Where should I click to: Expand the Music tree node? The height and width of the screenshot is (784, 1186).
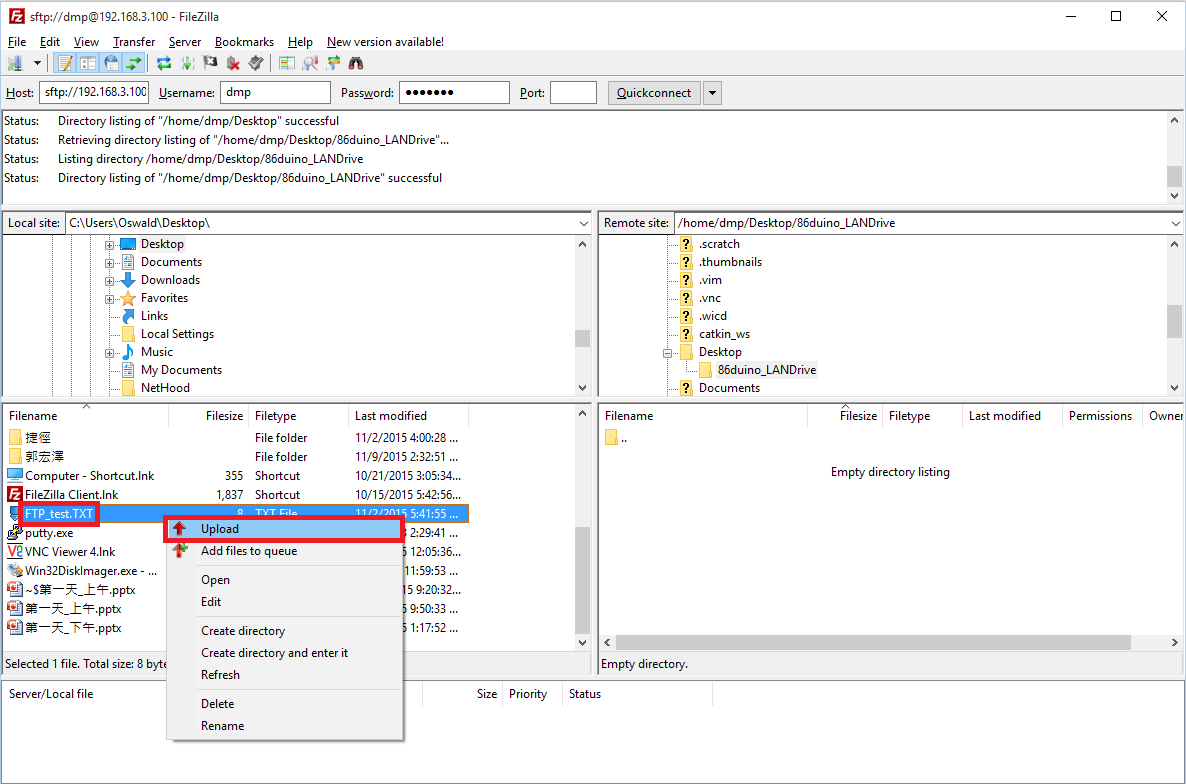click(x=109, y=353)
